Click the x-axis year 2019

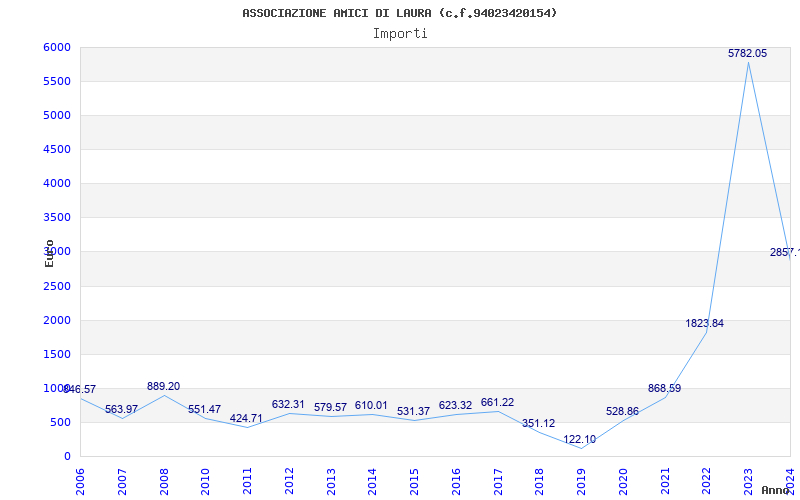(581, 482)
